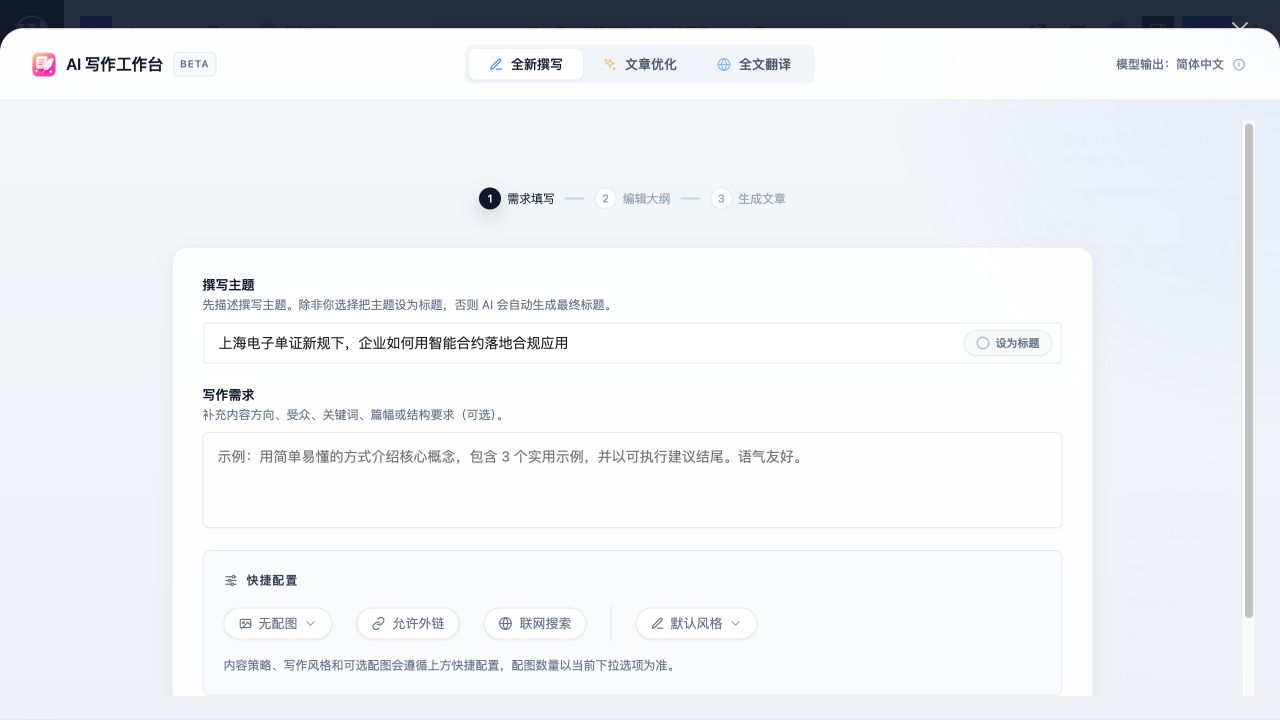Click the 写作需求 heading
This screenshot has height=720, width=1280.
pyautogui.click(x=228, y=395)
